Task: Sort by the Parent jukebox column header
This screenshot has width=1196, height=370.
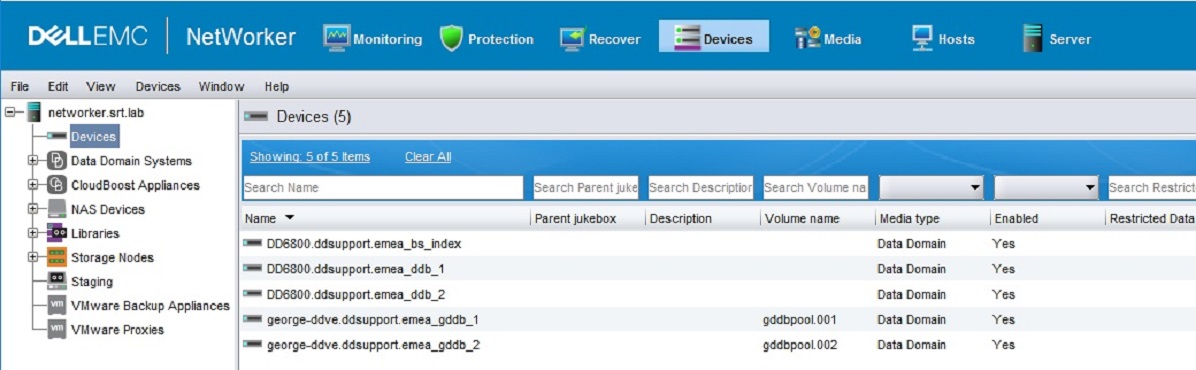Action: pos(575,219)
